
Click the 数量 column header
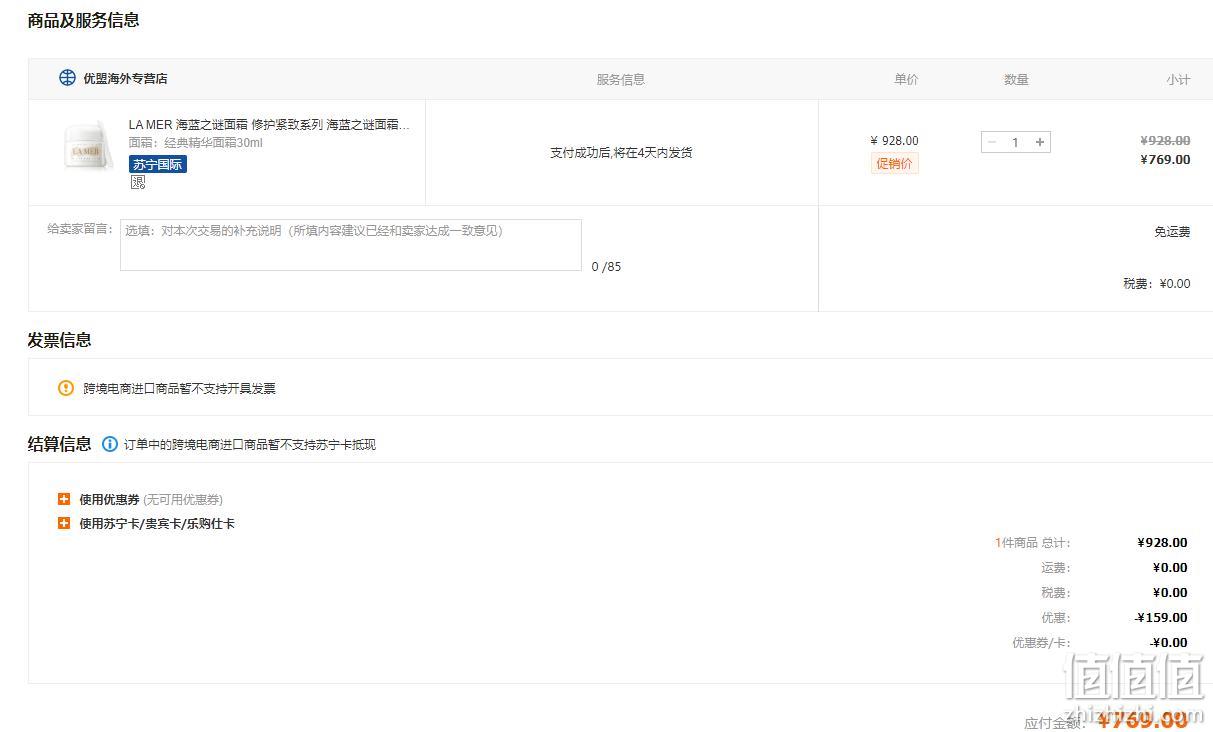tap(1016, 80)
